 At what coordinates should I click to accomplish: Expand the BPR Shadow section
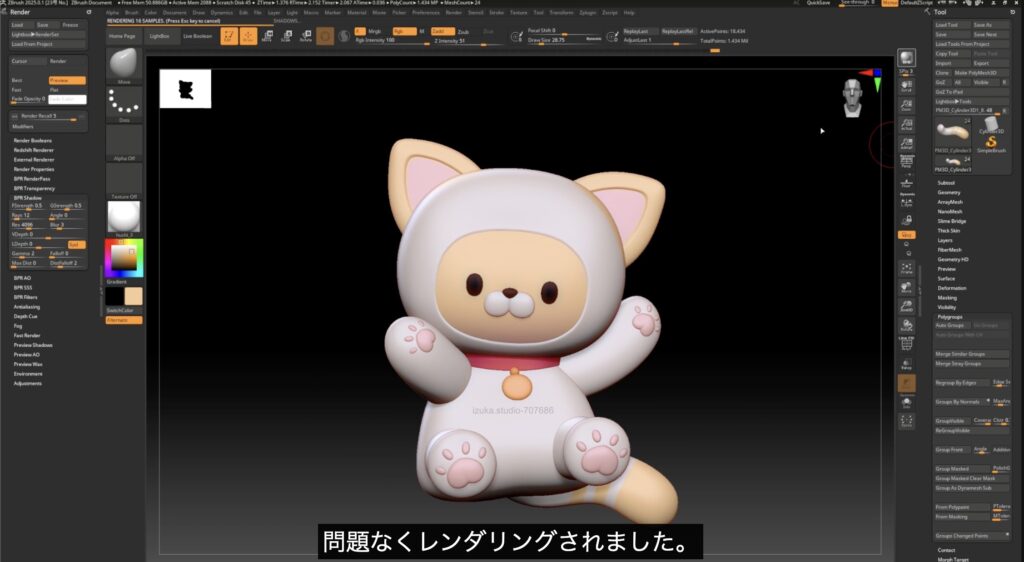tap(27, 198)
